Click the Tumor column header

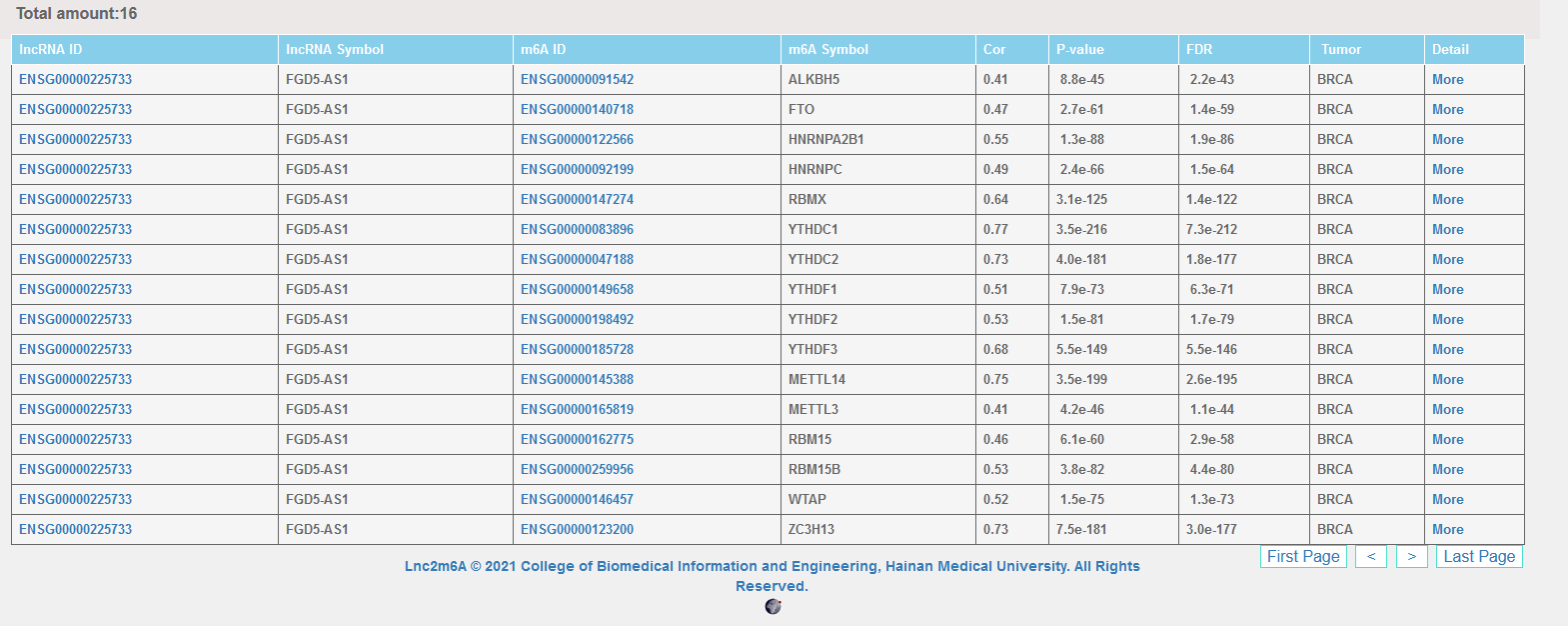(1367, 49)
